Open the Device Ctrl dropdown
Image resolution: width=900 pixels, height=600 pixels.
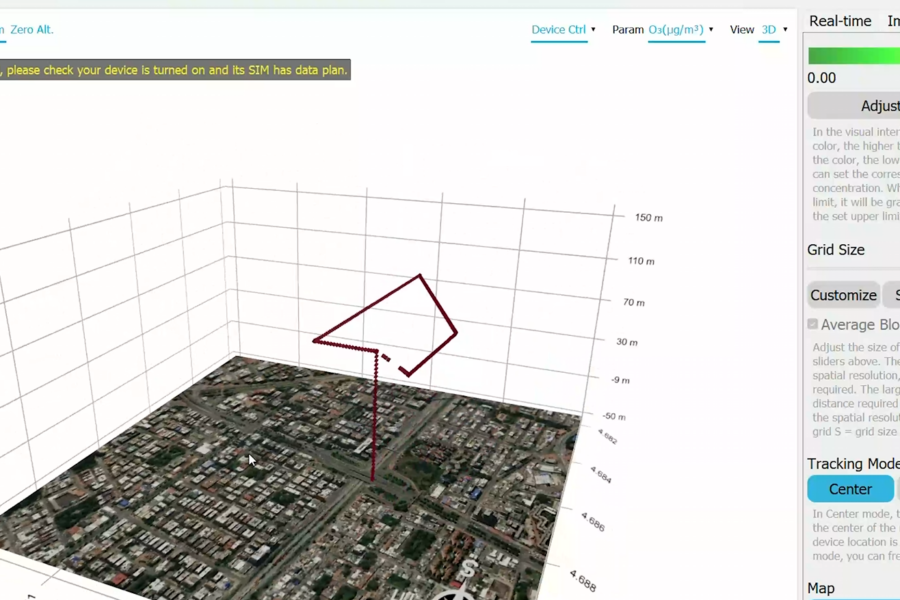point(563,30)
